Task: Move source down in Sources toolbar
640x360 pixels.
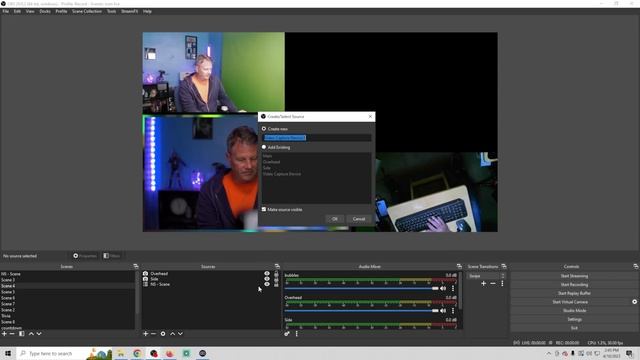Action: coord(180,334)
